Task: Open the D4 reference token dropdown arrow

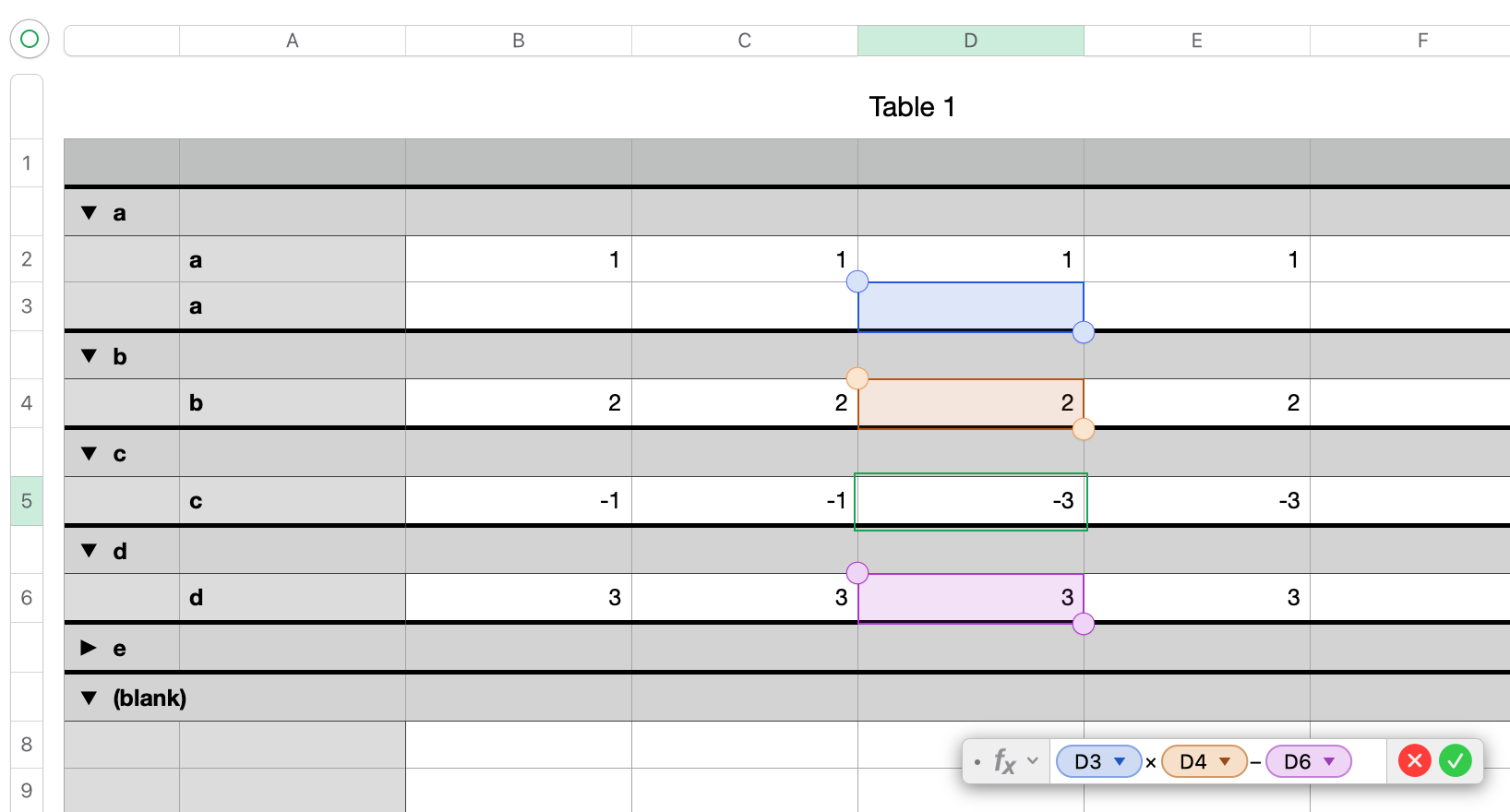Action: [x=1225, y=762]
